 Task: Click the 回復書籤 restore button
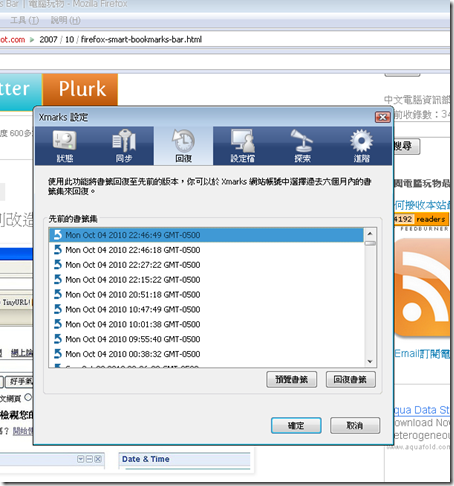(350, 379)
